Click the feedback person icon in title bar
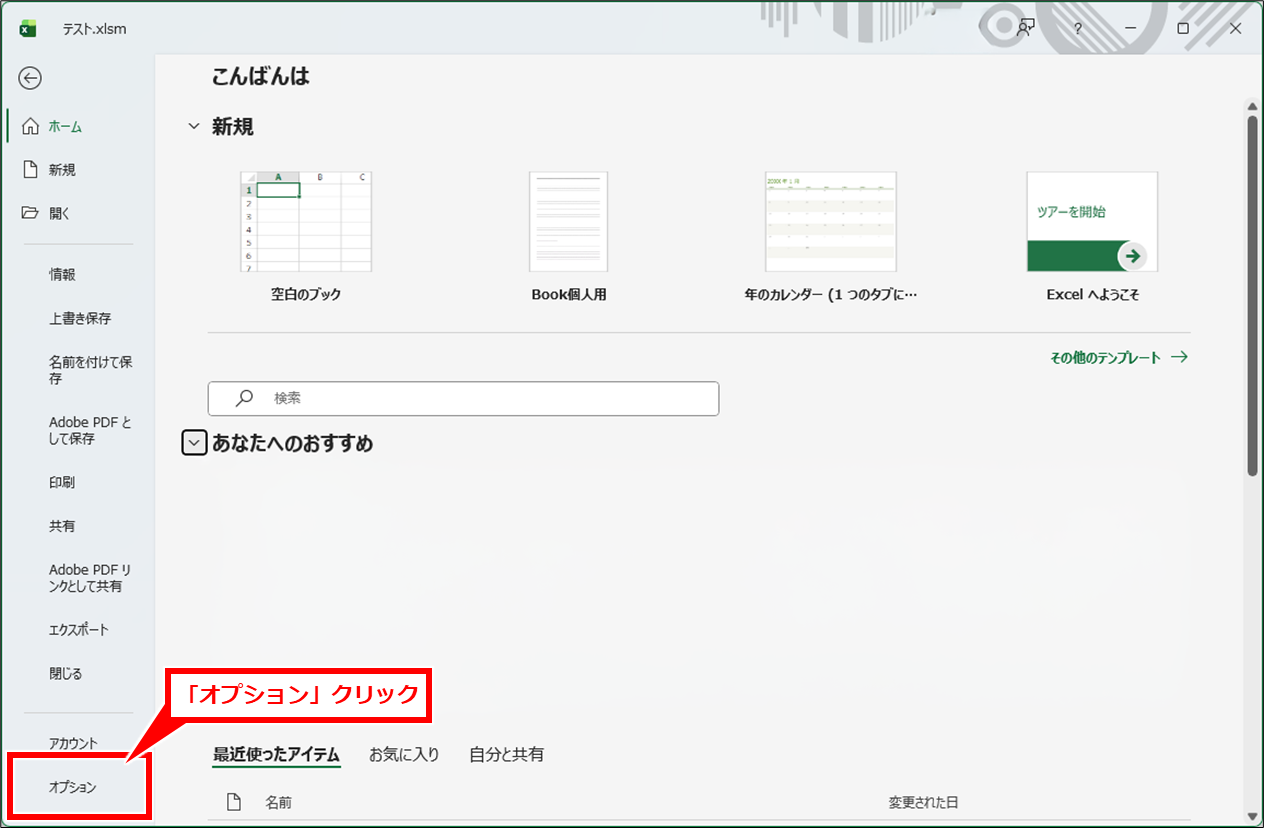The height and width of the screenshot is (828, 1264). tap(1025, 28)
